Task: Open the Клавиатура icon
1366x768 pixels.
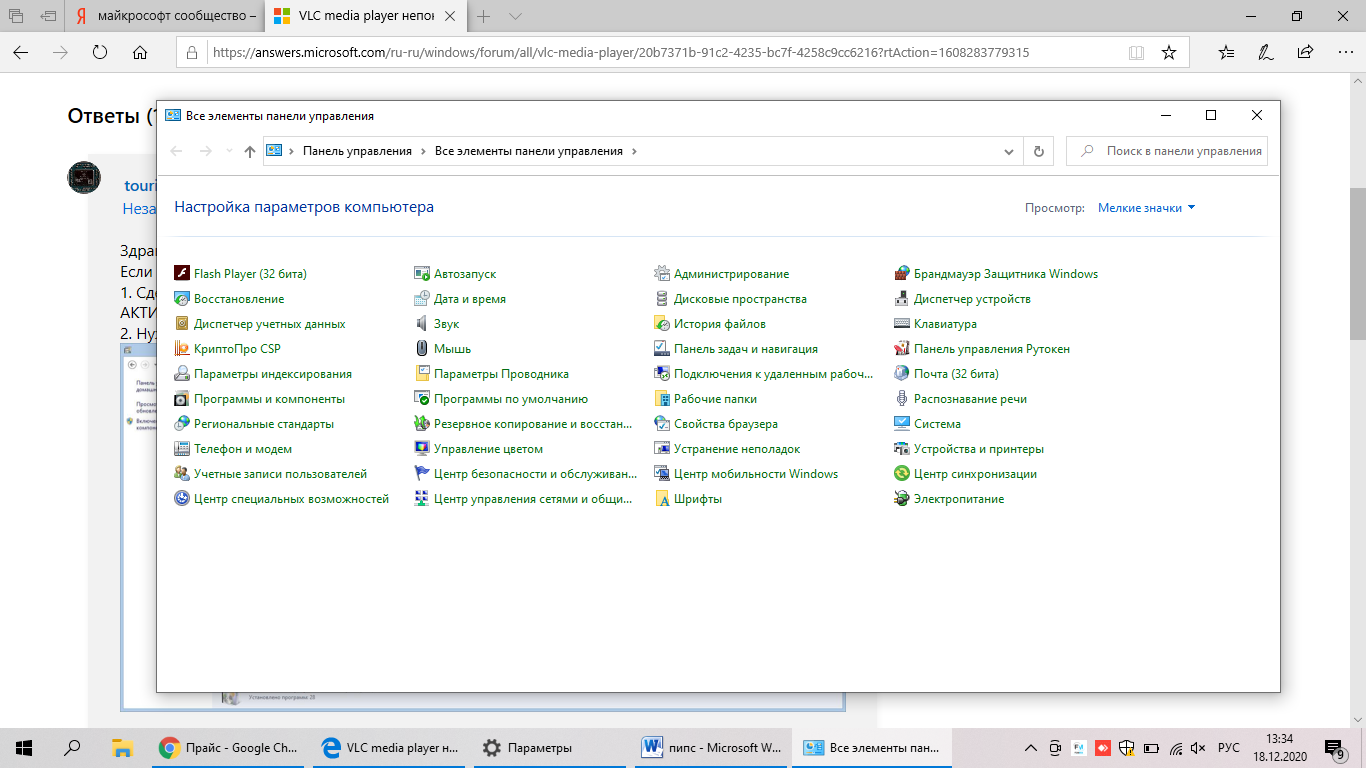Action: coord(902,323)
